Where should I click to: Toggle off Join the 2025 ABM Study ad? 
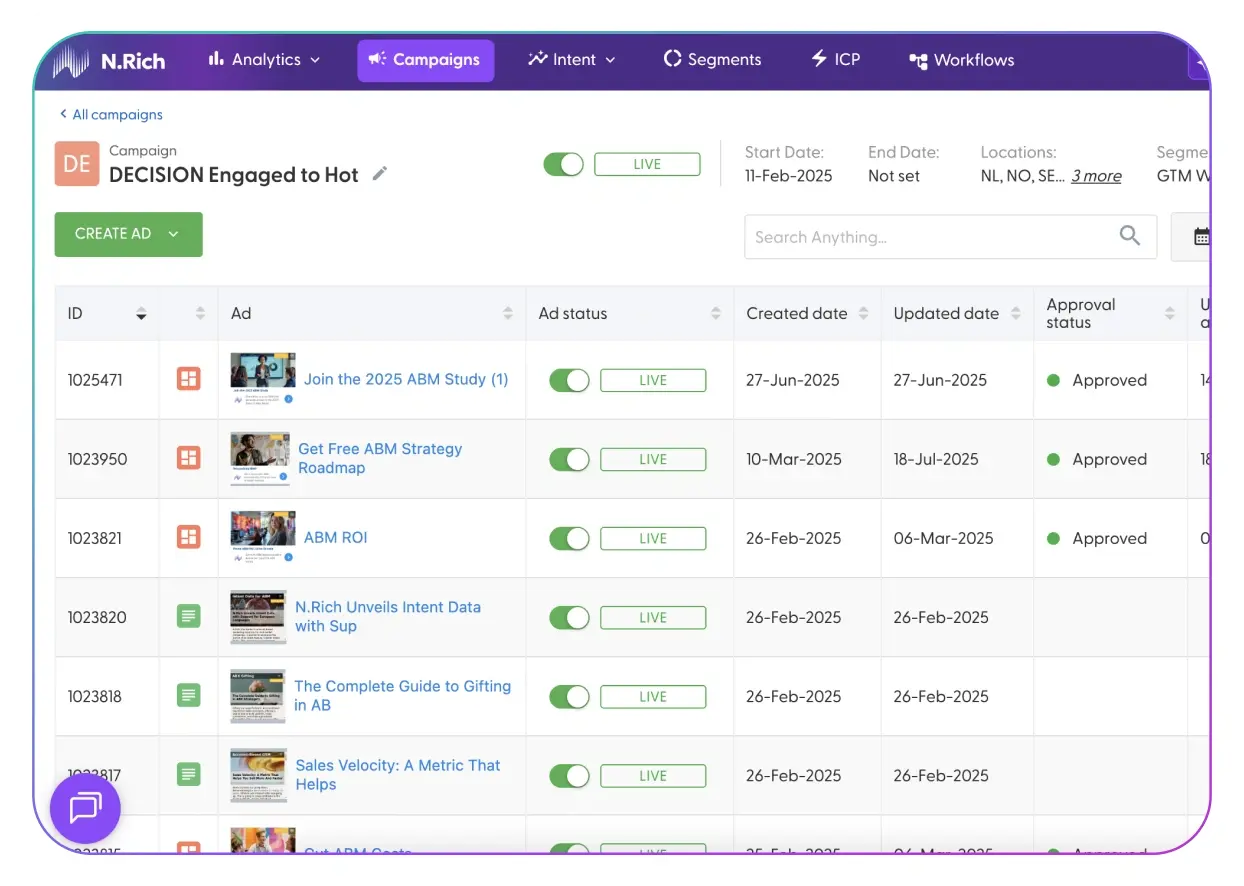click(570, 380)
